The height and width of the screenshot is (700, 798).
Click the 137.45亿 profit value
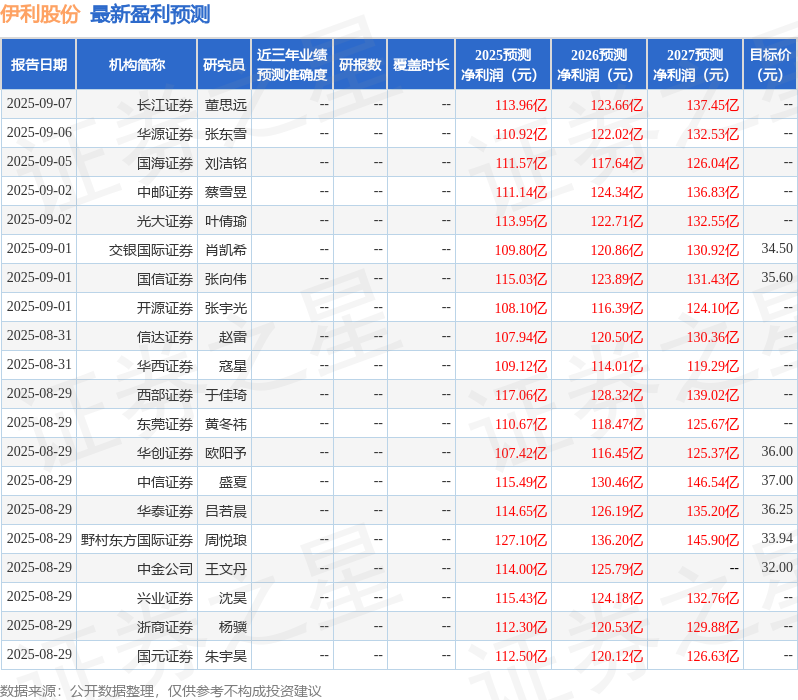tap(712, 105)
